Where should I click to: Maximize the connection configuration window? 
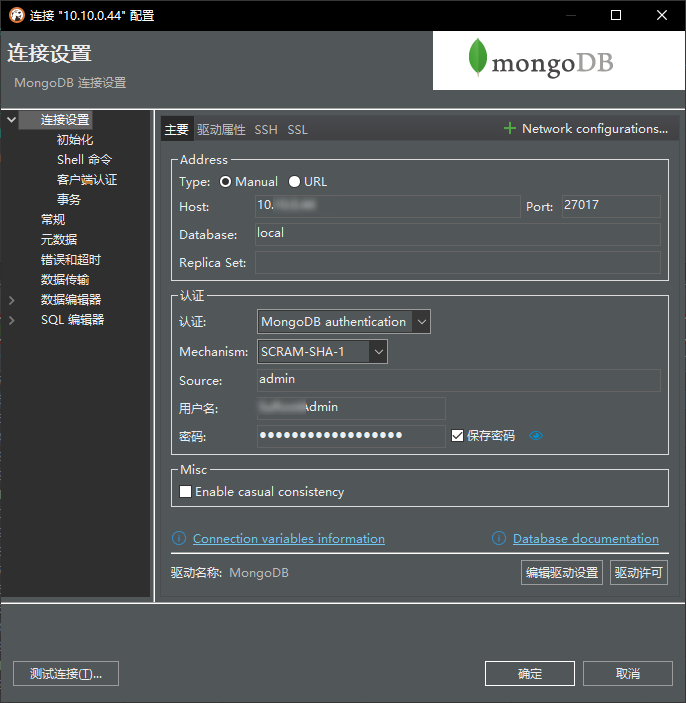tap(616, 15)
